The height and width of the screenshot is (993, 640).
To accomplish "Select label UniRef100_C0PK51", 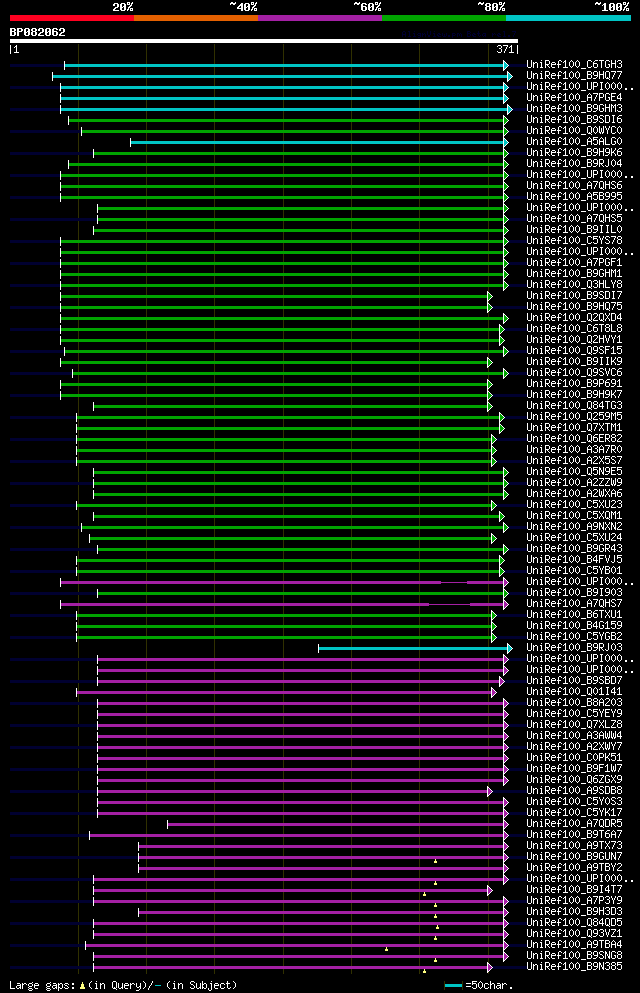I will [x=574, y=757].
